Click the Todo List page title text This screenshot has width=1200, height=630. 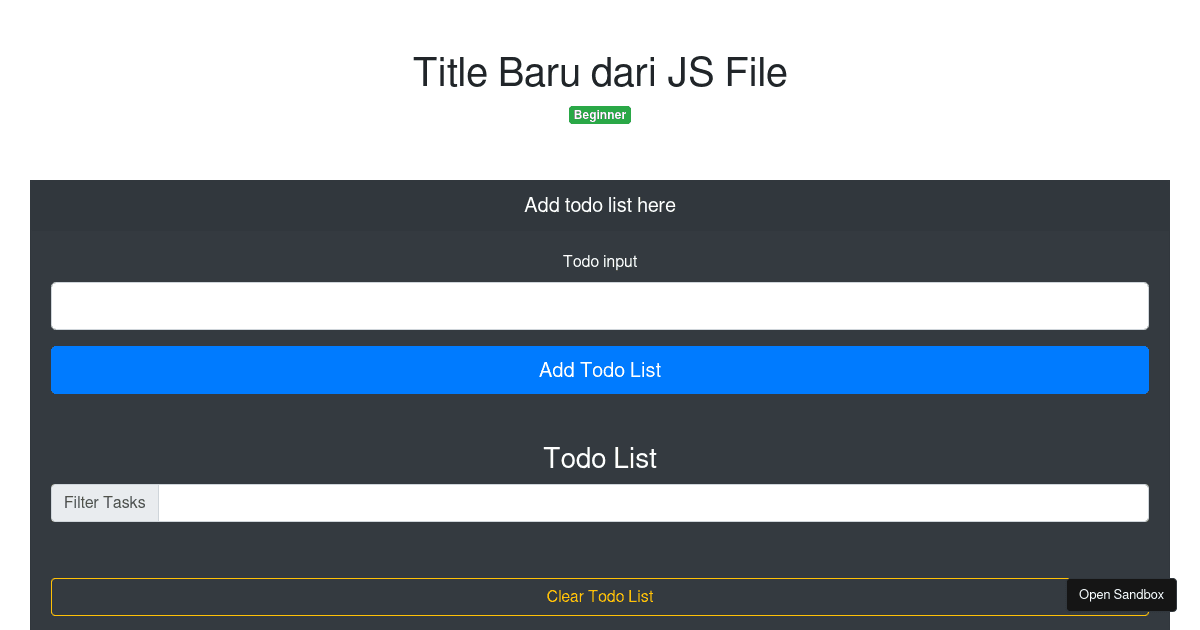click(x=599, y=458)
